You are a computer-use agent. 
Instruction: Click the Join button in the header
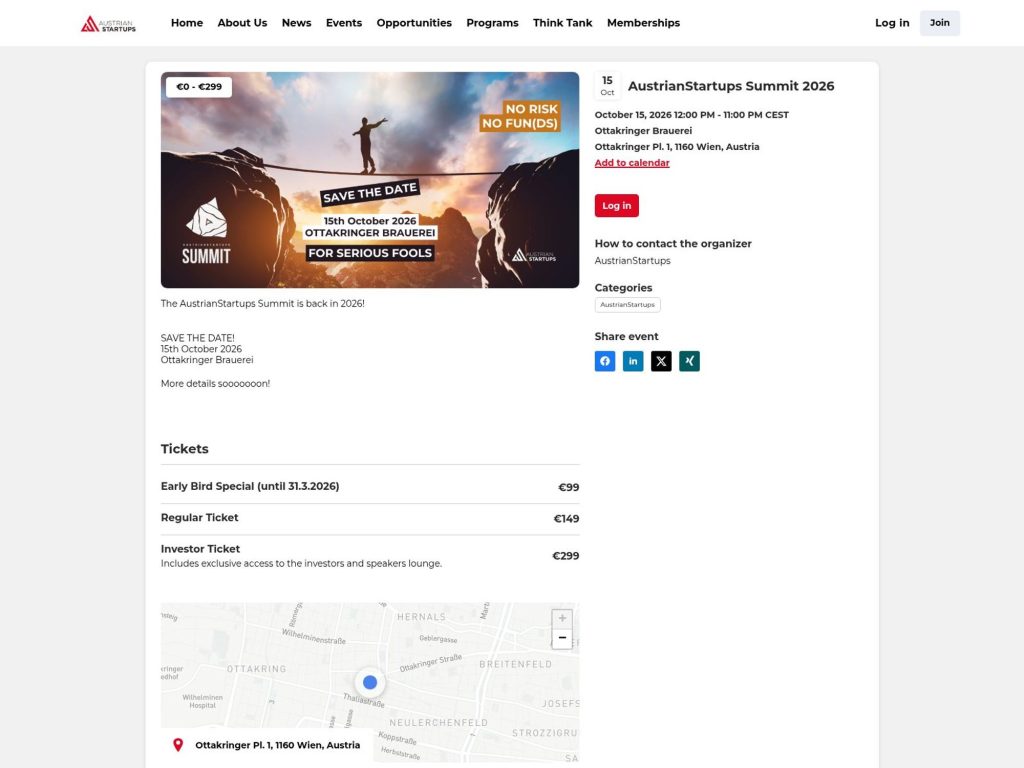[x=939, y=22]
